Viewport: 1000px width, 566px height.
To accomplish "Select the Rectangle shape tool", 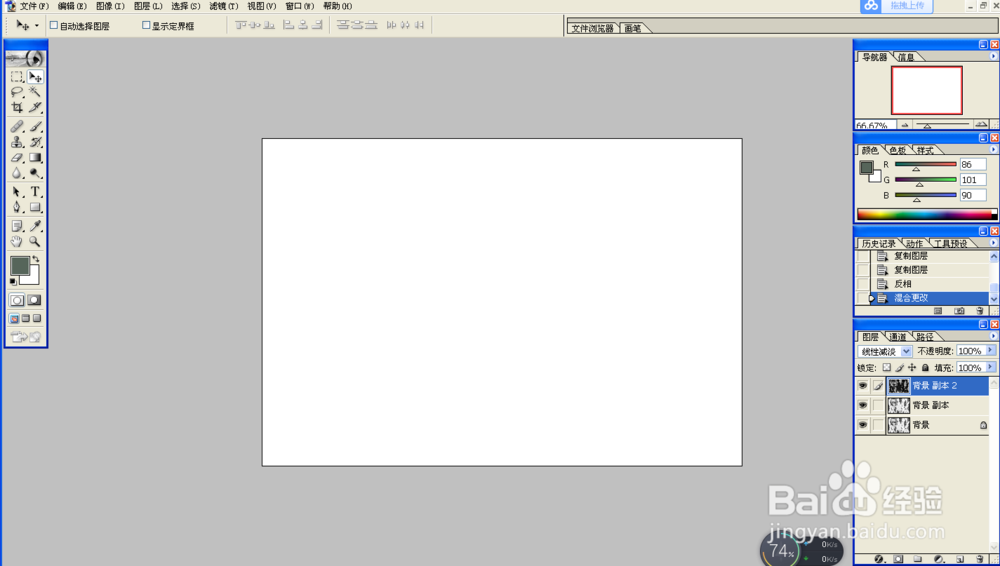I will tap(35, 207).
